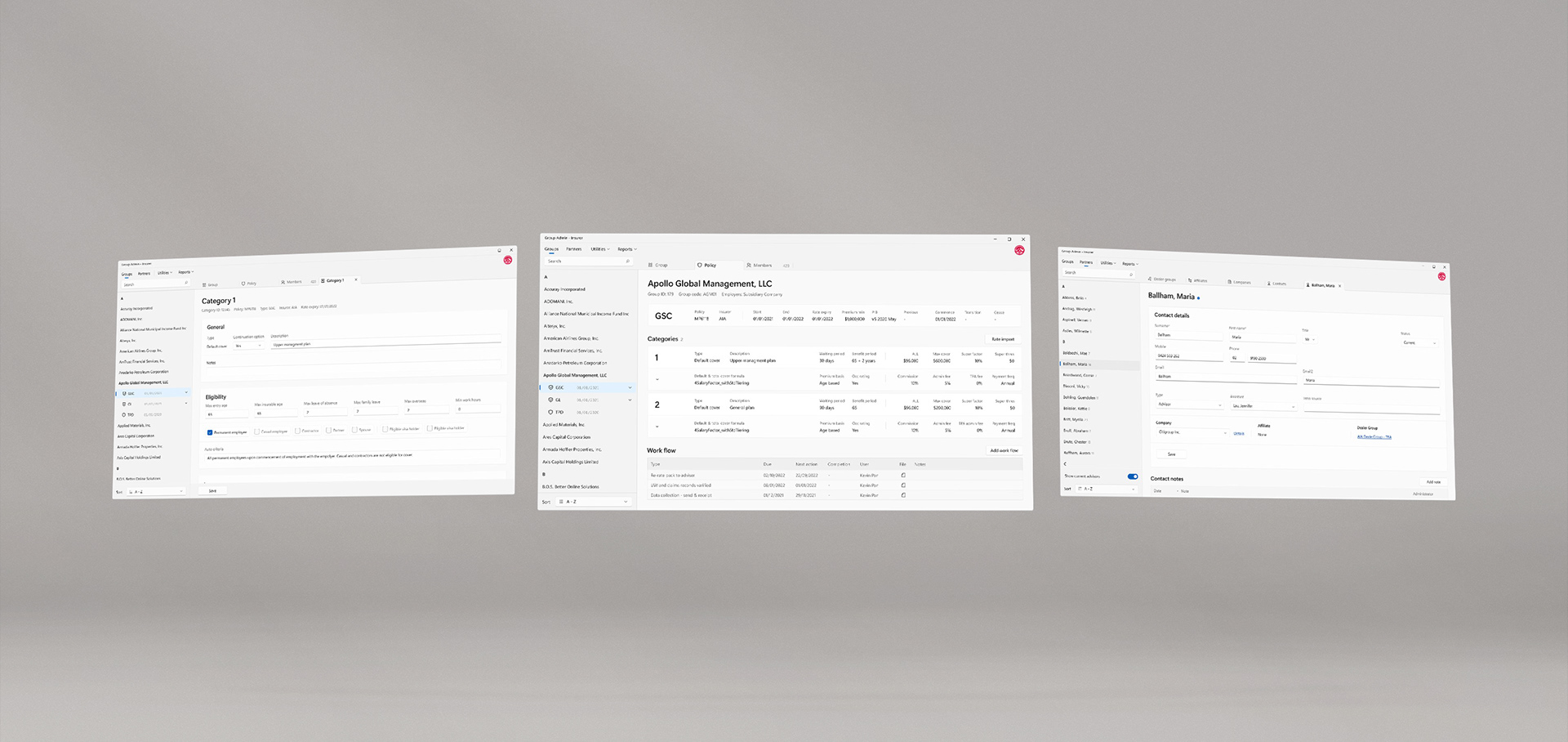Screen dimensions: 1568x742
Task: Switch to Affiliates tab in right window
Action: point(1198,280)
